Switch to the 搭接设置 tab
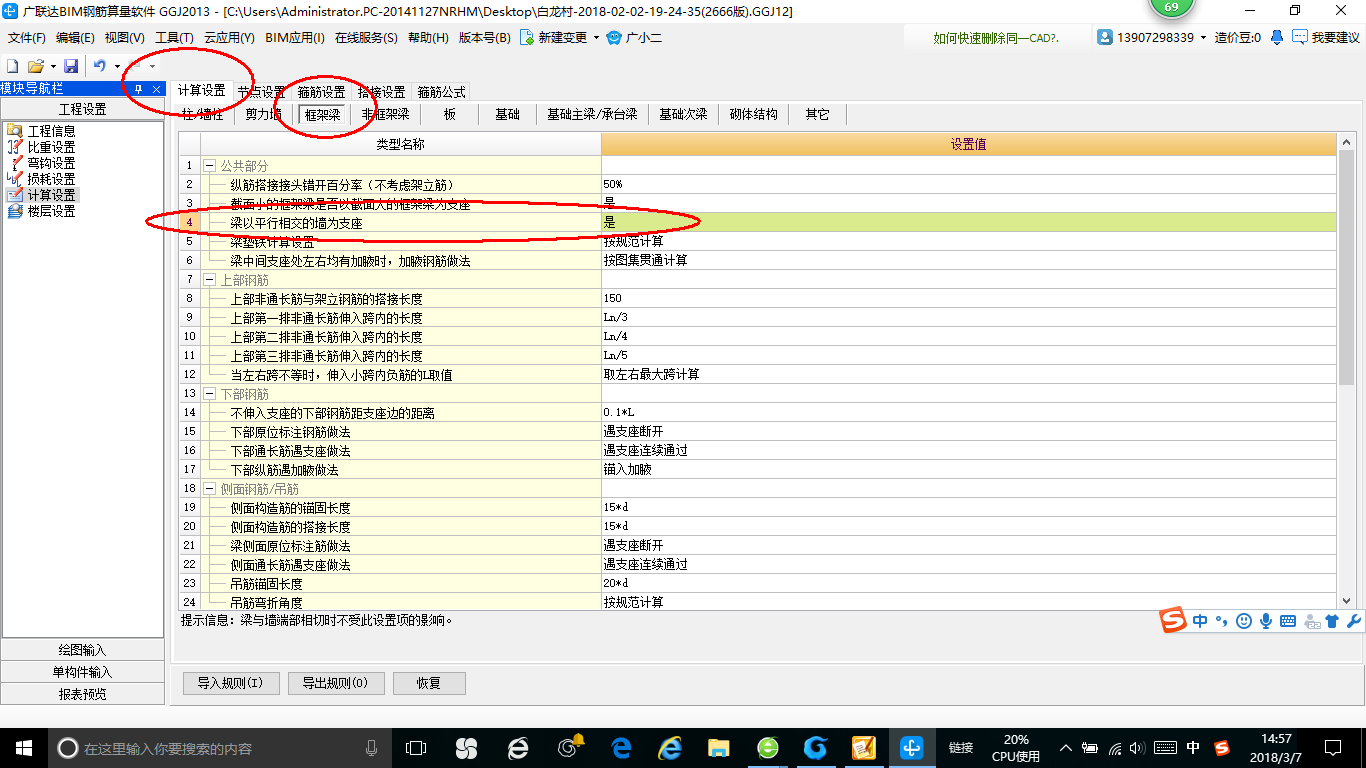The height and width of the screenshot is (768, 1366). coord(381,92)
